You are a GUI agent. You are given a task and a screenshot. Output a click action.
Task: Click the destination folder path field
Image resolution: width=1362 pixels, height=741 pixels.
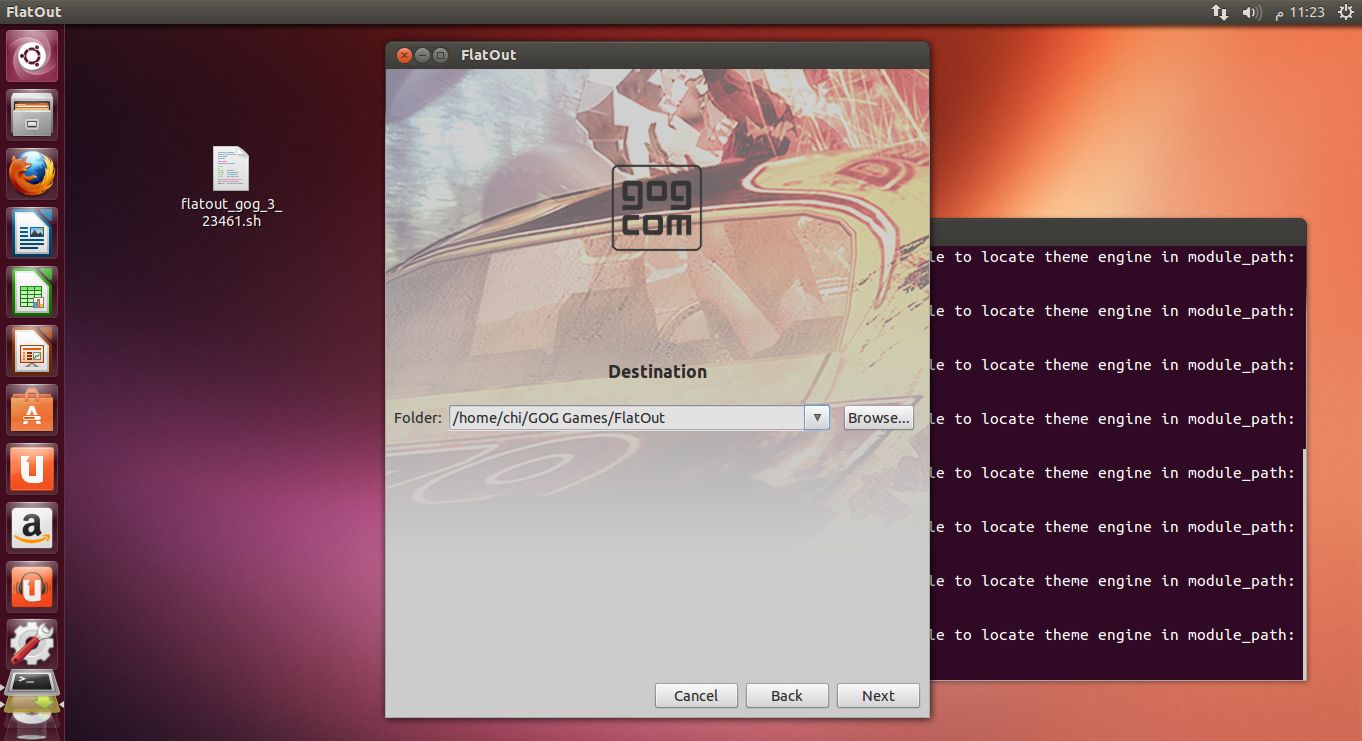[x=627, y=417]
